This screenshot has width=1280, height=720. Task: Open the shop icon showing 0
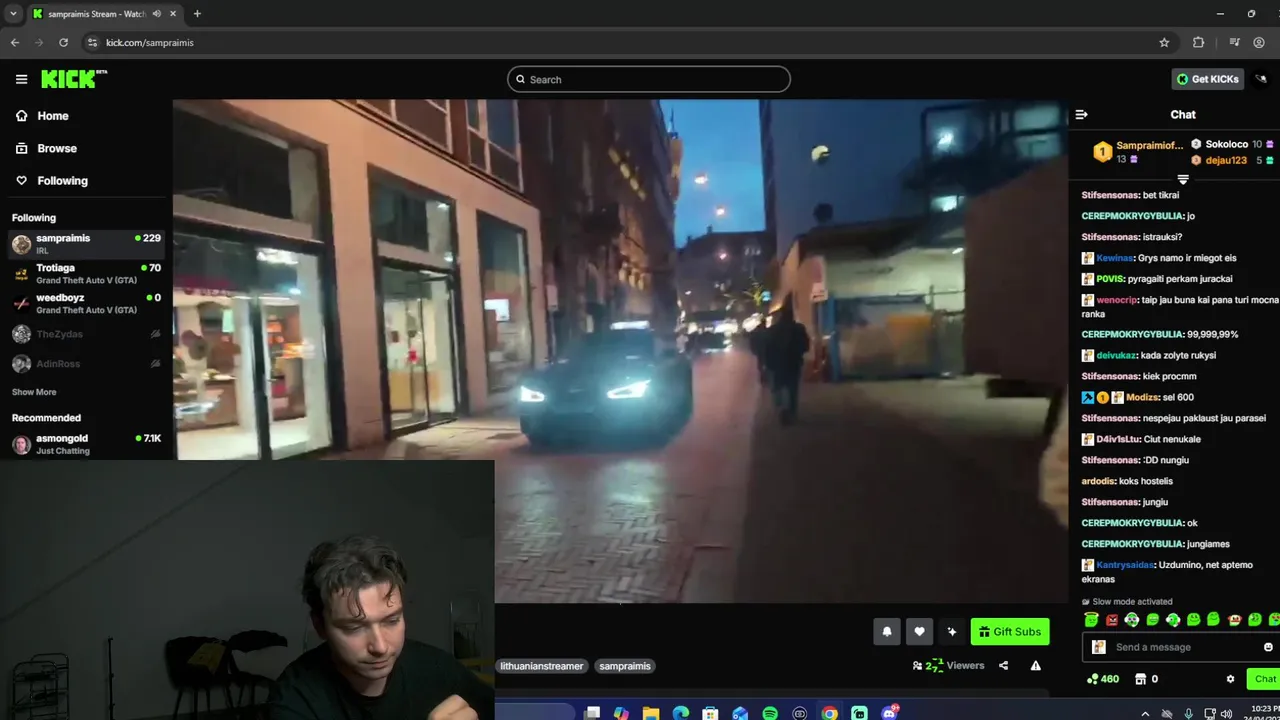tap(1146, 679)
